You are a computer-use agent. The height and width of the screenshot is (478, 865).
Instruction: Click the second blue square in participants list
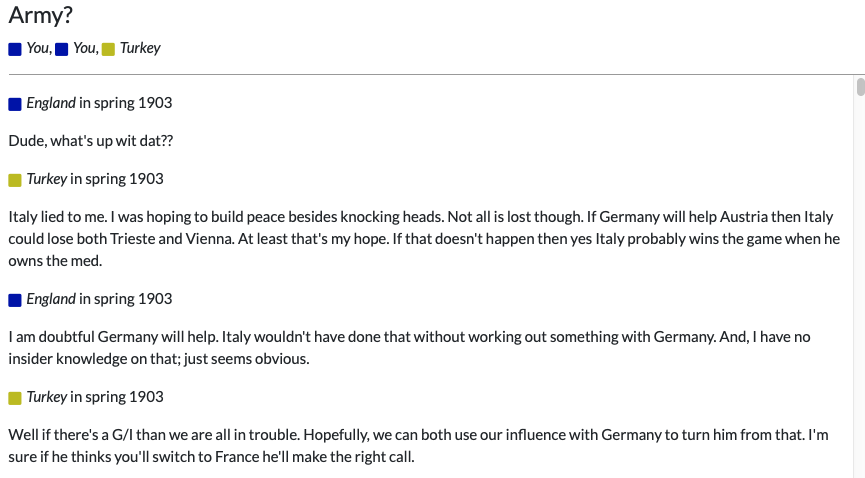(x=62, y=50)
